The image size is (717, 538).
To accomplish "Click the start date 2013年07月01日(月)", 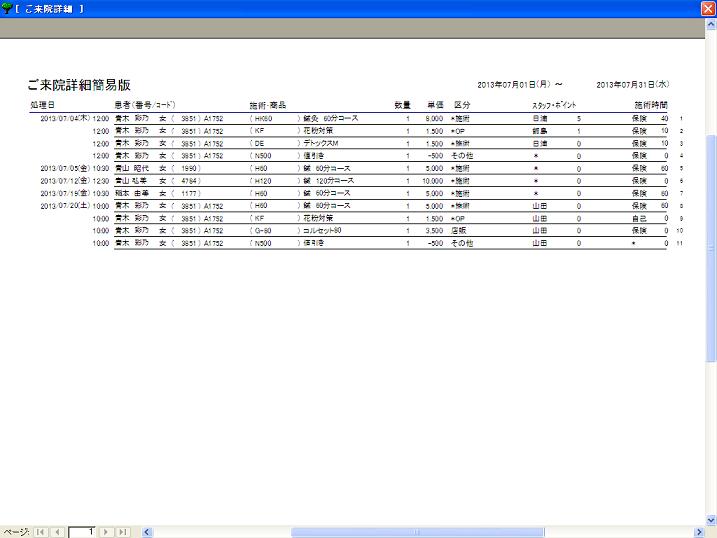I will pyautogui.click(x=514, y=85).
